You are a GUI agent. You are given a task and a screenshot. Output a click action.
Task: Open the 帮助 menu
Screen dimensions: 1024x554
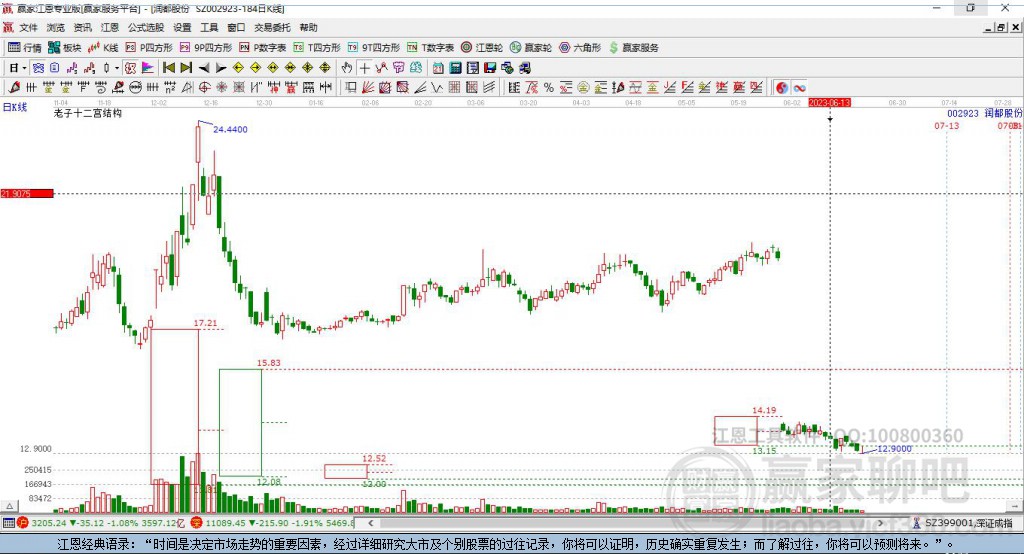(x=308, y=27)
